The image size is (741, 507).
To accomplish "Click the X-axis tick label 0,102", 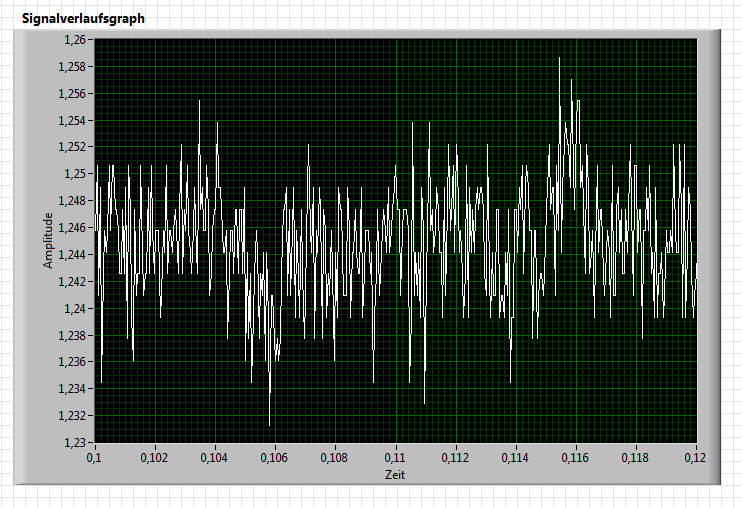I will (x=154, y=457).
